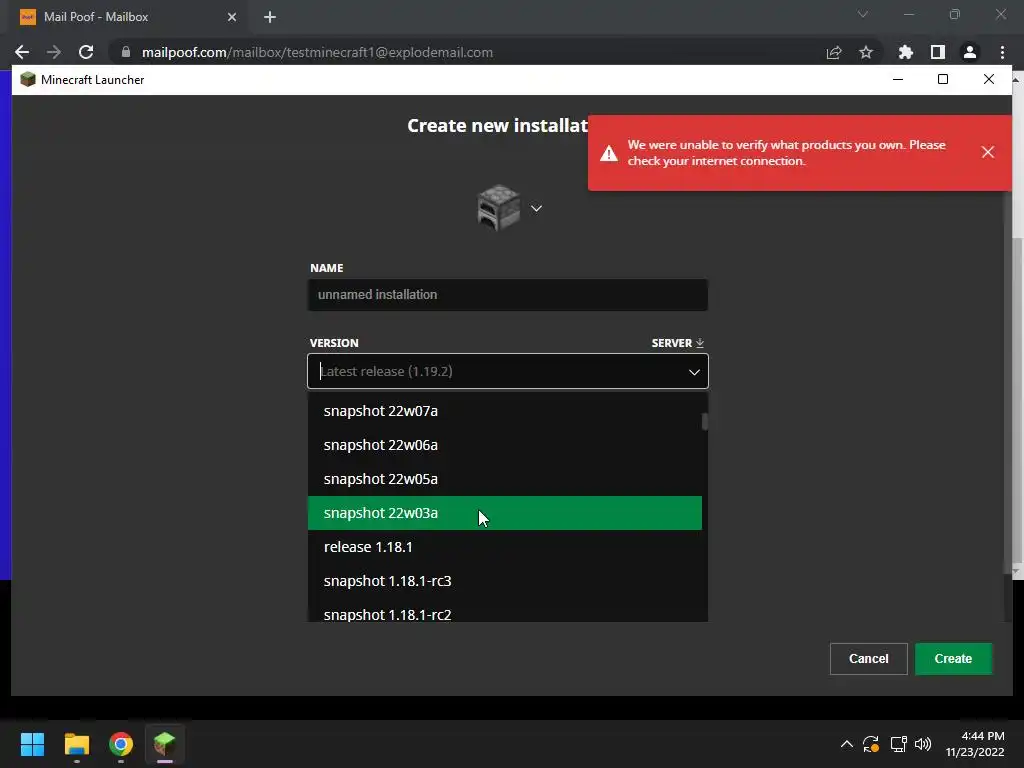Go forward in the Chrome browser

[x=54, y=52]
